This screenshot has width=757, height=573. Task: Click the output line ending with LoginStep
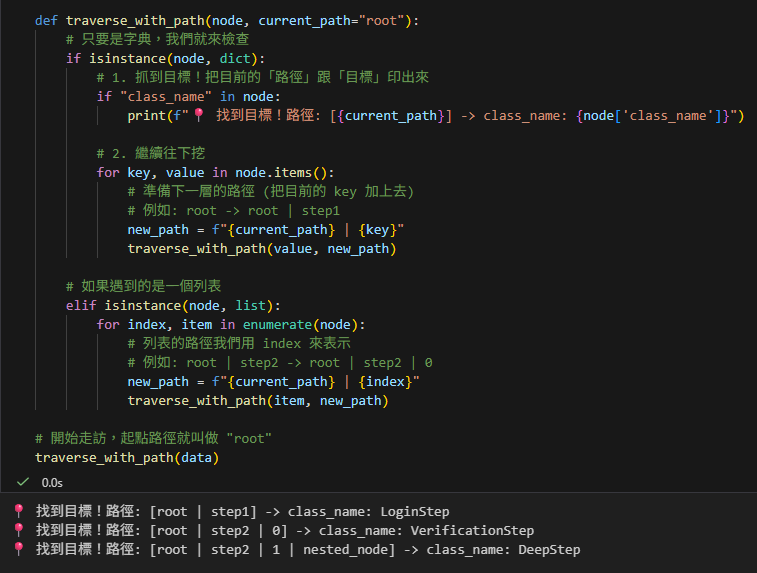click(x=232, y=511)
